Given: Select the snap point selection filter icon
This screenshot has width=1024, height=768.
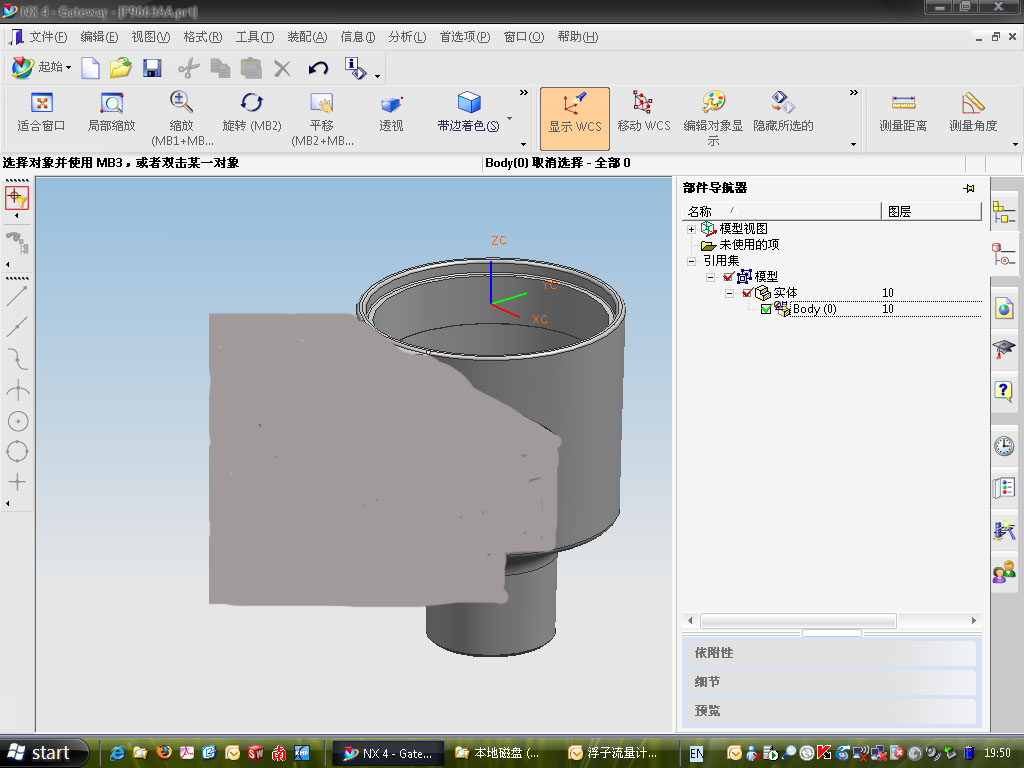Looking at the screenshot, I should point(17,197).
